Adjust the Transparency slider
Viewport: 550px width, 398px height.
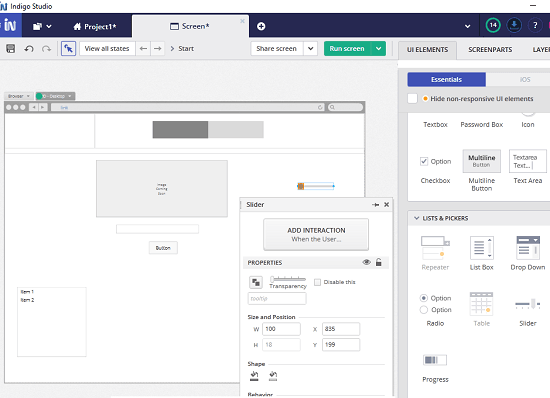pos(288,279)
